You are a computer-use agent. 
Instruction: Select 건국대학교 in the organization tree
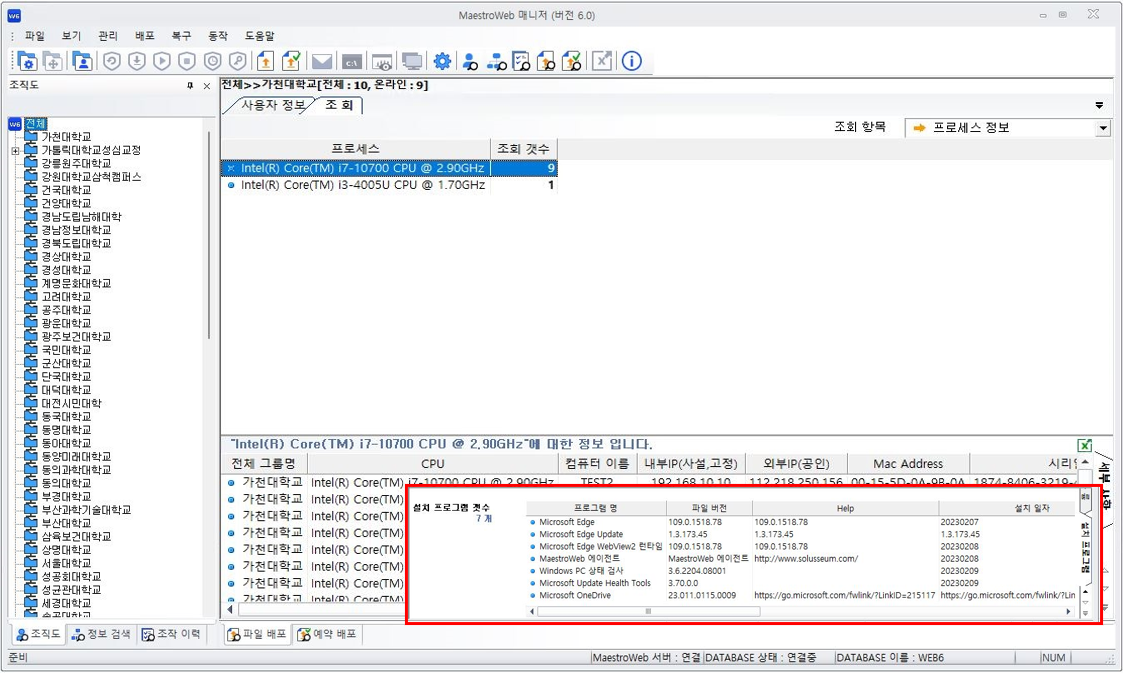[x=66, y=190]
